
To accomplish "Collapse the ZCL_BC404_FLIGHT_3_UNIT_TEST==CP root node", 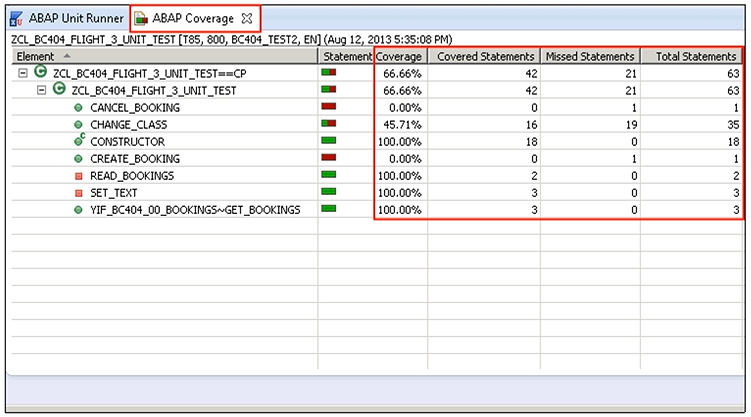I will point(23,73).
